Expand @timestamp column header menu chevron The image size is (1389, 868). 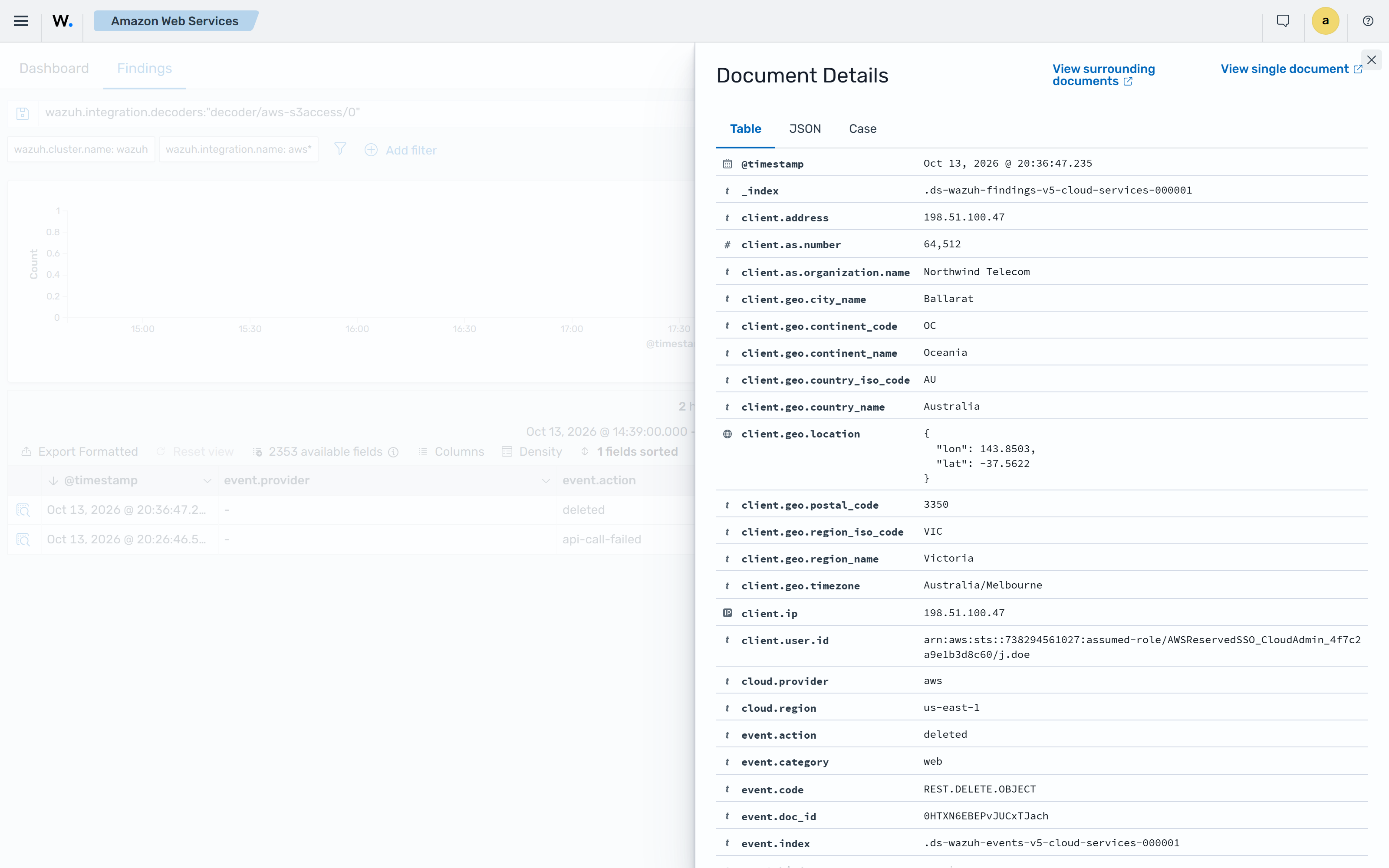207,480
